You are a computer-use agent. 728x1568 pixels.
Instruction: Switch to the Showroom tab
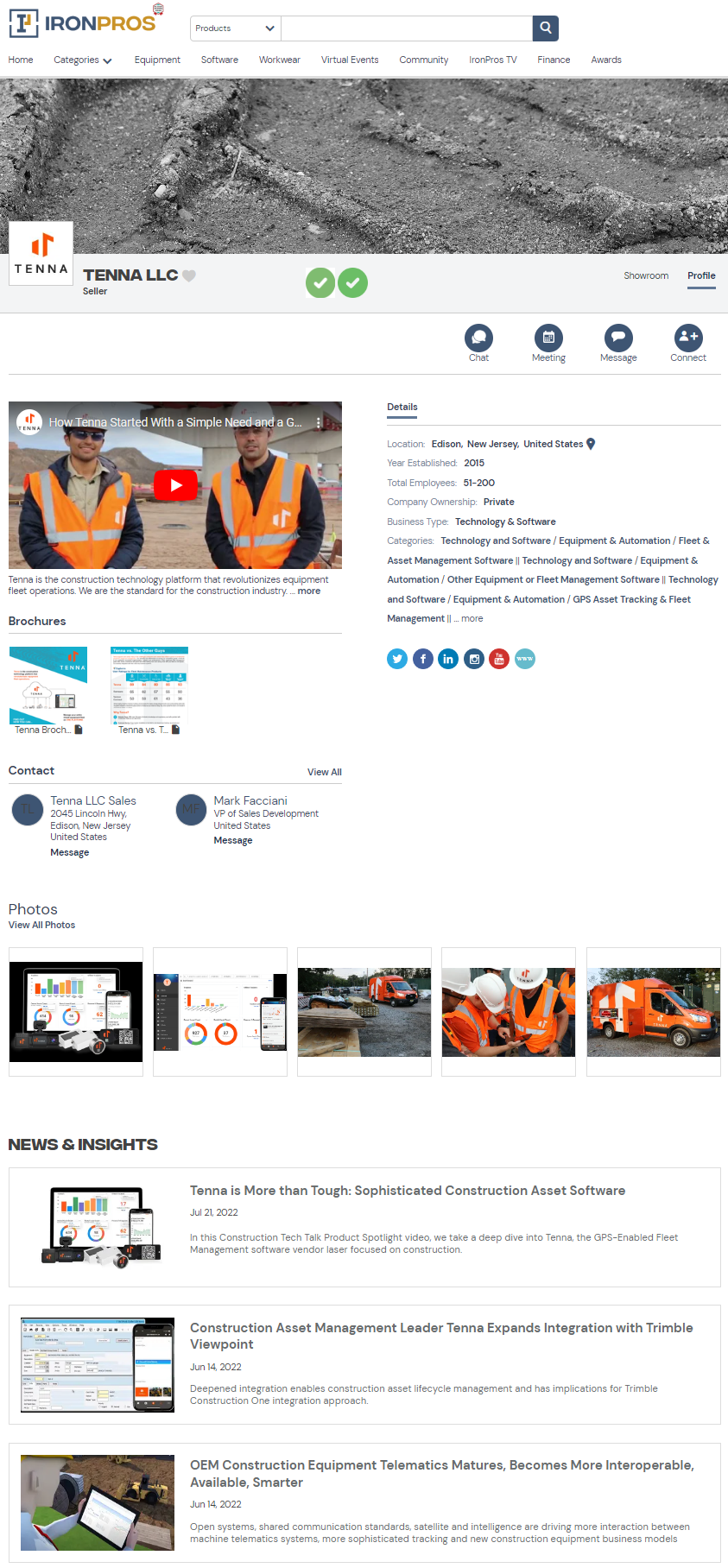(646, 276)
